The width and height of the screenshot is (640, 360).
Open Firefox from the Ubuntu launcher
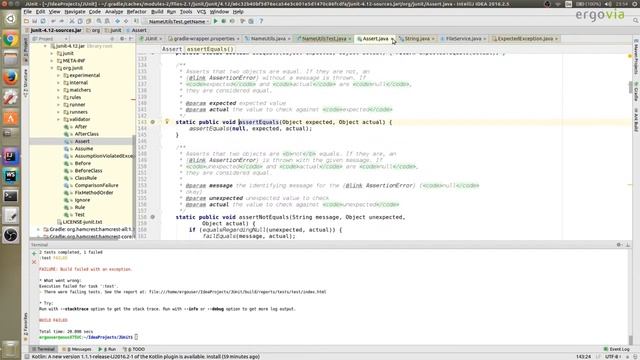pos(11,78)
